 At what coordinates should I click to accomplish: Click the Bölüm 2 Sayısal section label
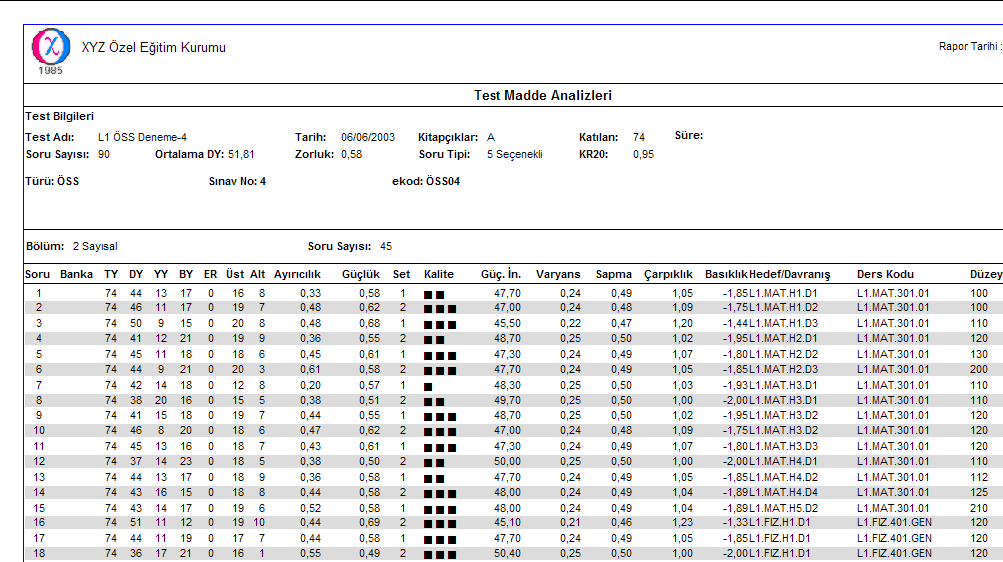click(70, 246)
